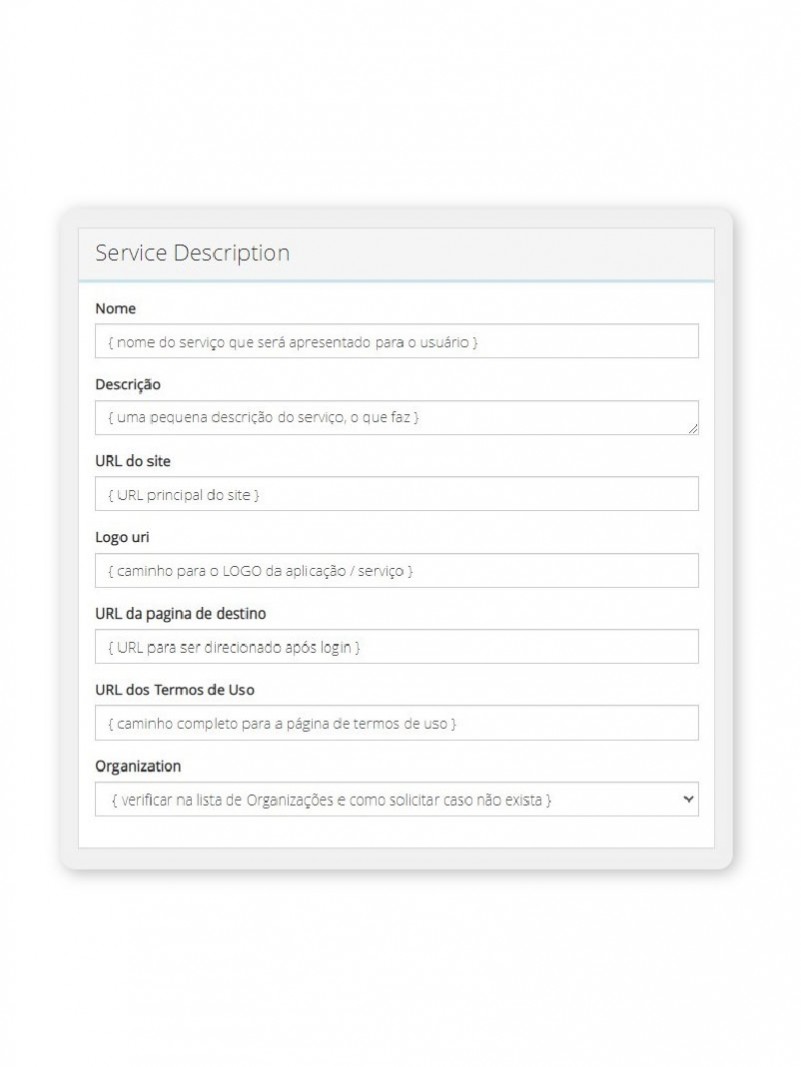Grab the Descrição textarea resize handle
The image size is (801, 1067).
tap(693, 429)
